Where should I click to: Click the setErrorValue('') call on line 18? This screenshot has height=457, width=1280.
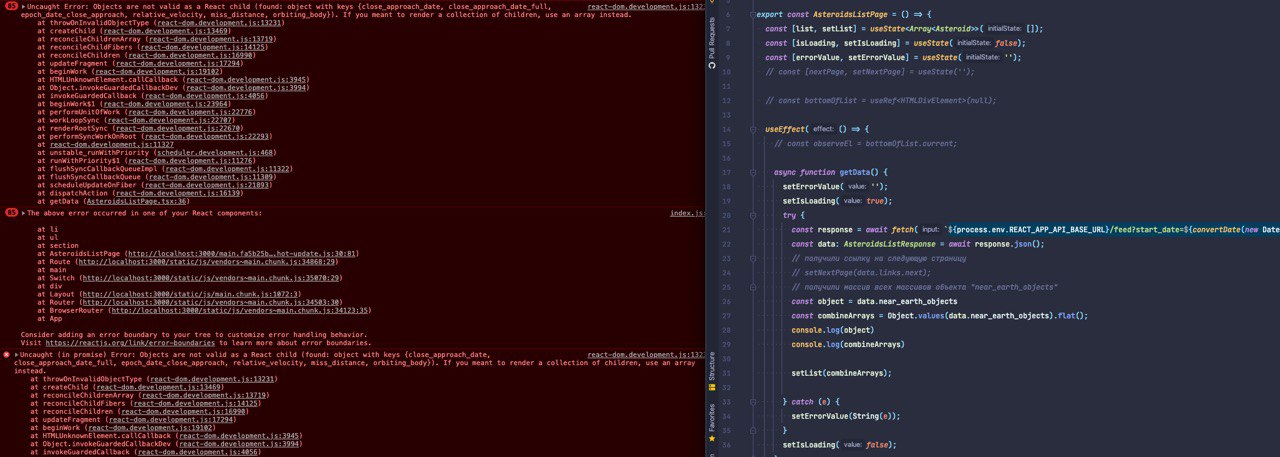[835, 186]
